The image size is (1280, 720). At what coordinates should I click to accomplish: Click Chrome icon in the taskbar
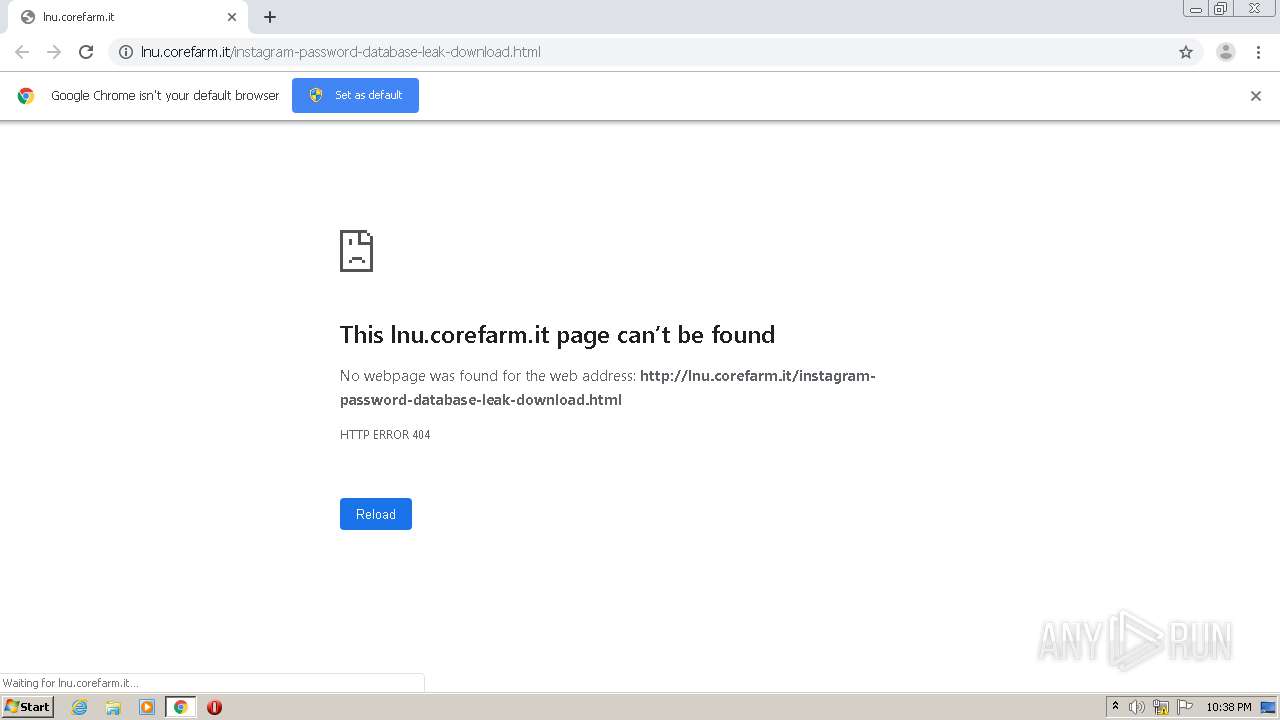coord(180,707)
